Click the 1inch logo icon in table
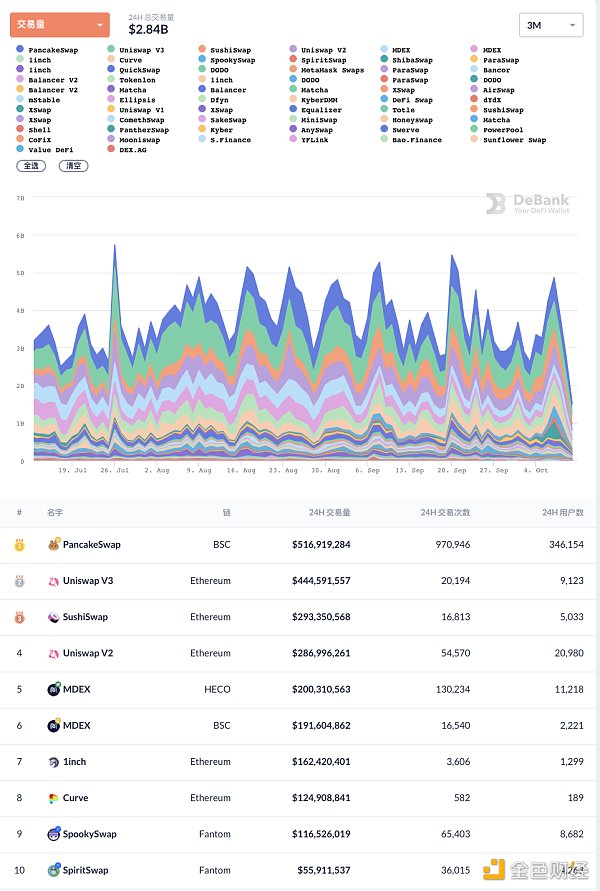 (x=54, y=762)
